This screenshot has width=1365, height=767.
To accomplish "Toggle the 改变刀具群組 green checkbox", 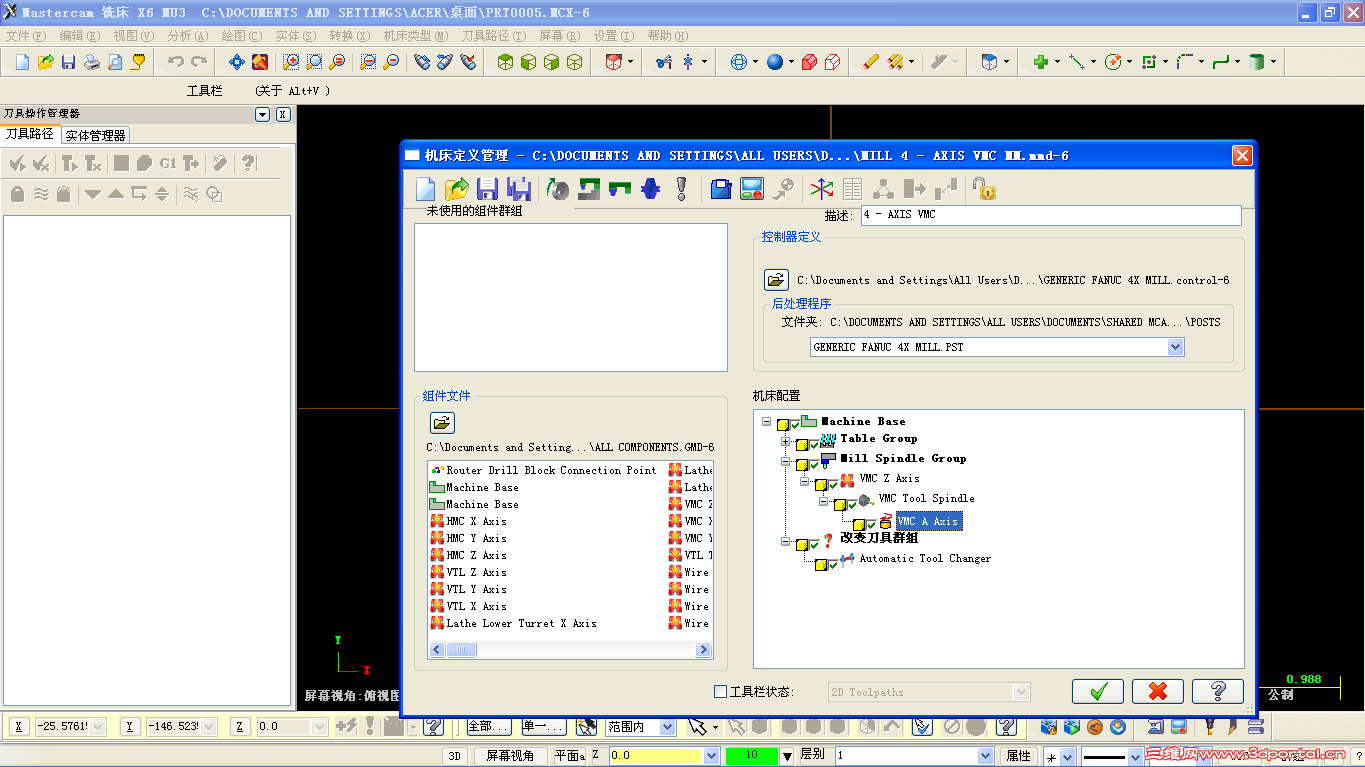I will 814,543.
